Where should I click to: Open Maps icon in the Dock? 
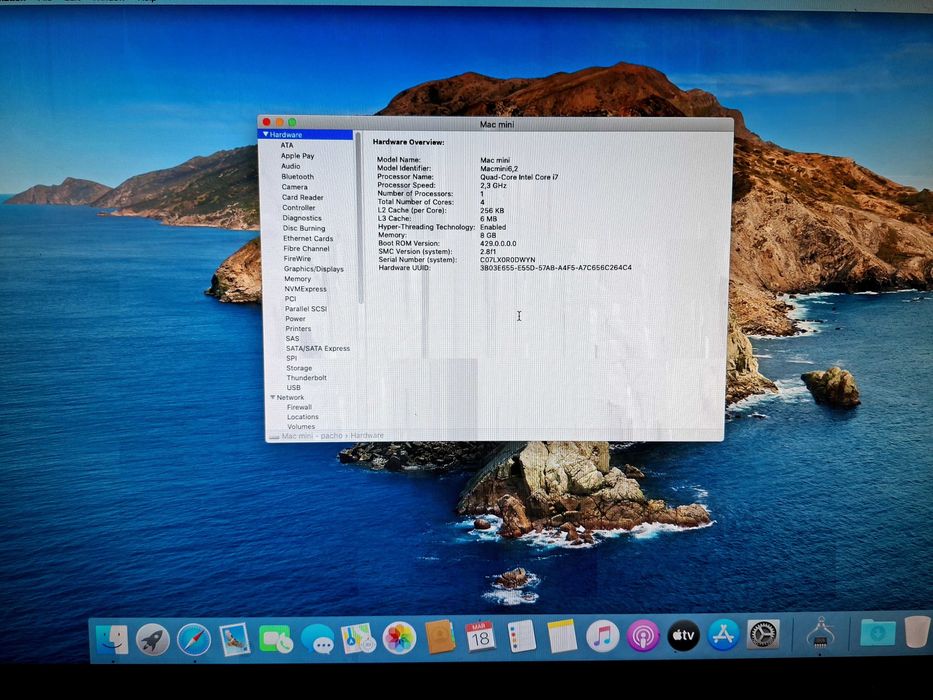click(358, 639)
